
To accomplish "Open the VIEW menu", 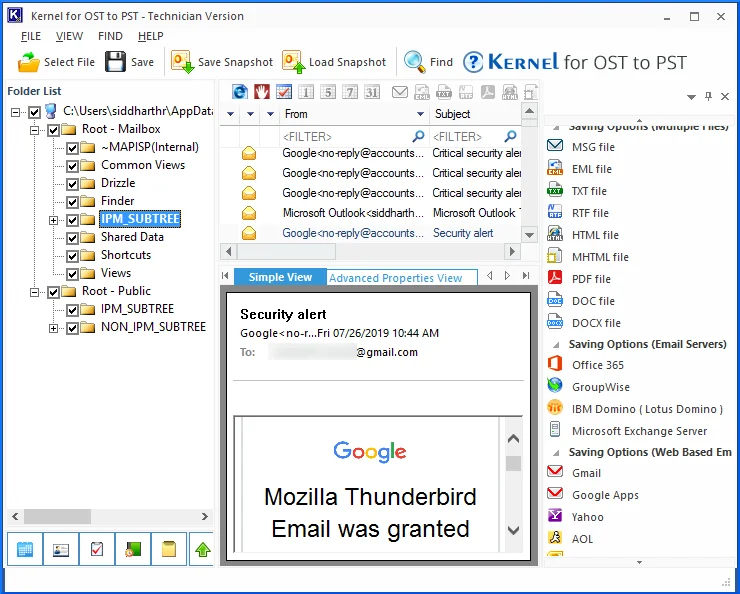I will coord(69,36).
